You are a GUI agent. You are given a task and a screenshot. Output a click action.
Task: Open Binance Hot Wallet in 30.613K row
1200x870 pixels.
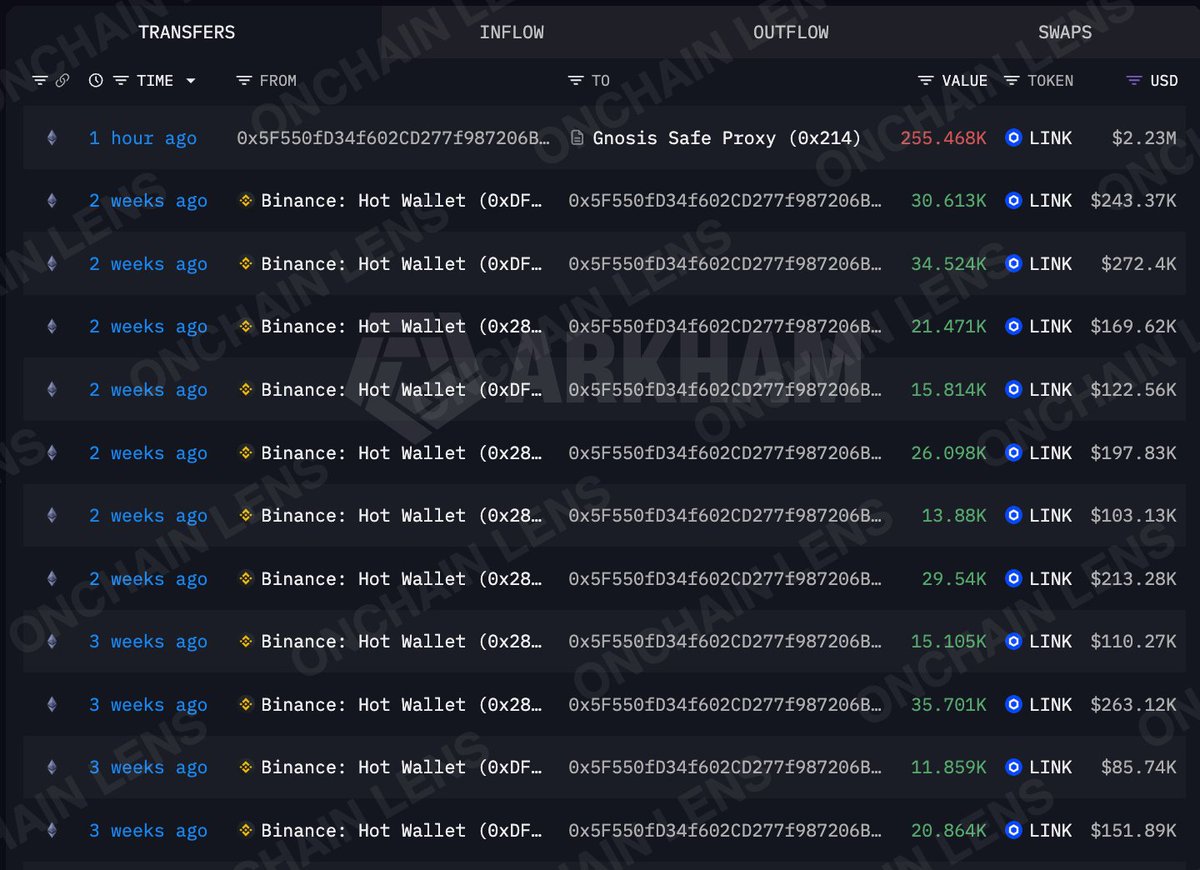(x=402, y=201)
